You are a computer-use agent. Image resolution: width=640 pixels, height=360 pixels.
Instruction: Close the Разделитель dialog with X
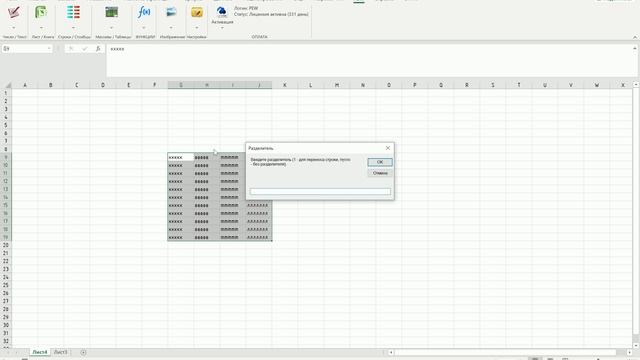click(388, 148)
